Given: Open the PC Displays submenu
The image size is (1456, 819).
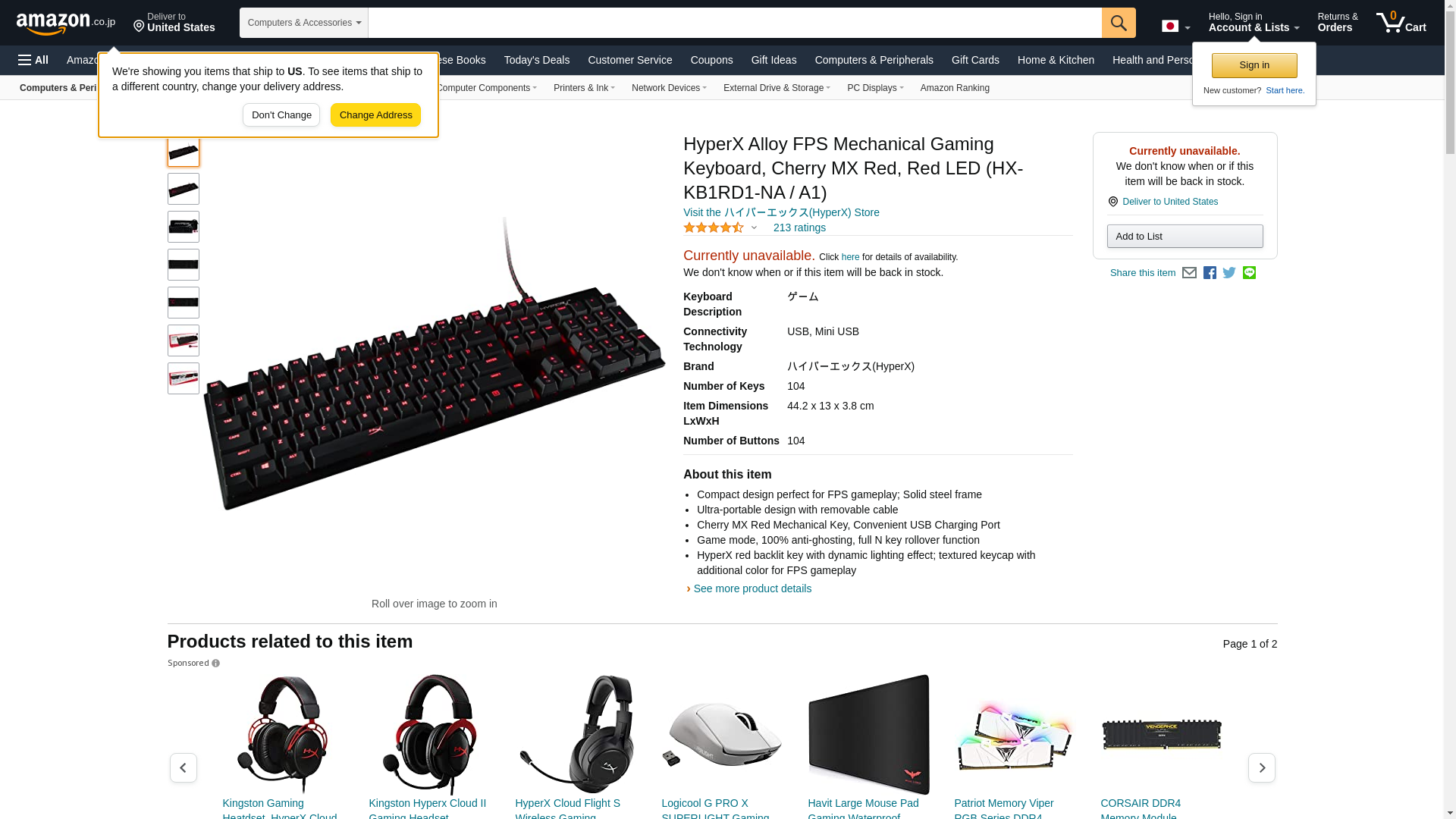Looking at the screenshot, I should 875,88.
